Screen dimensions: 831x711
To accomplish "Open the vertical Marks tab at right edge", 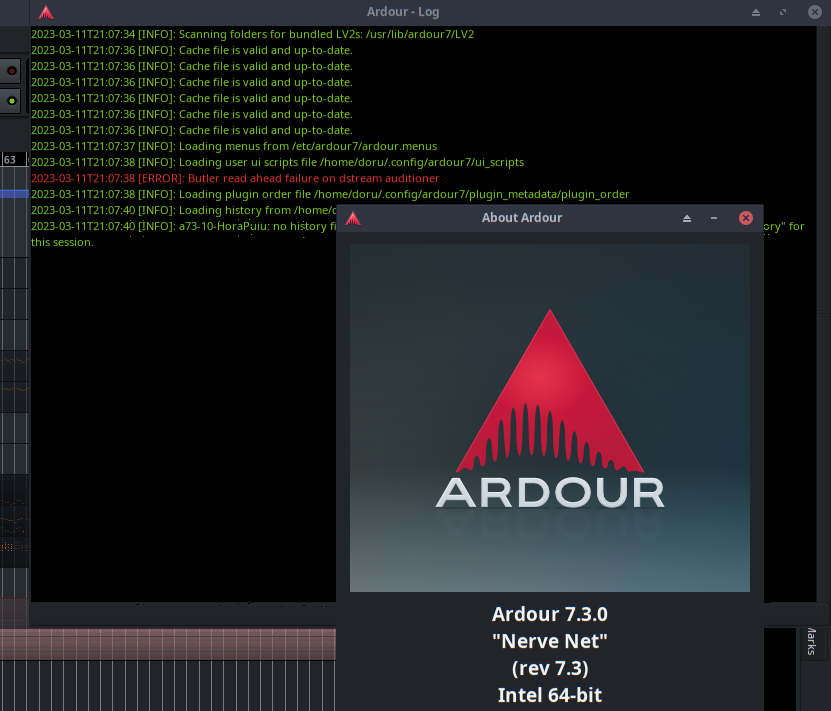I will click(x=811, y=641).
